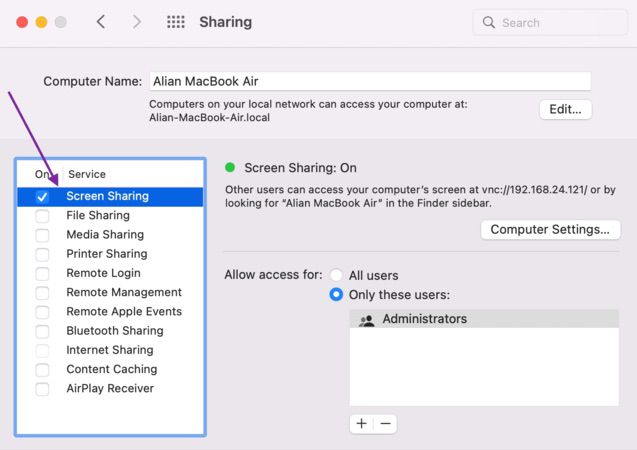Select the Content Caching service label
The height and width of the screenshot is (450, 637).
(x=112, y=369)
